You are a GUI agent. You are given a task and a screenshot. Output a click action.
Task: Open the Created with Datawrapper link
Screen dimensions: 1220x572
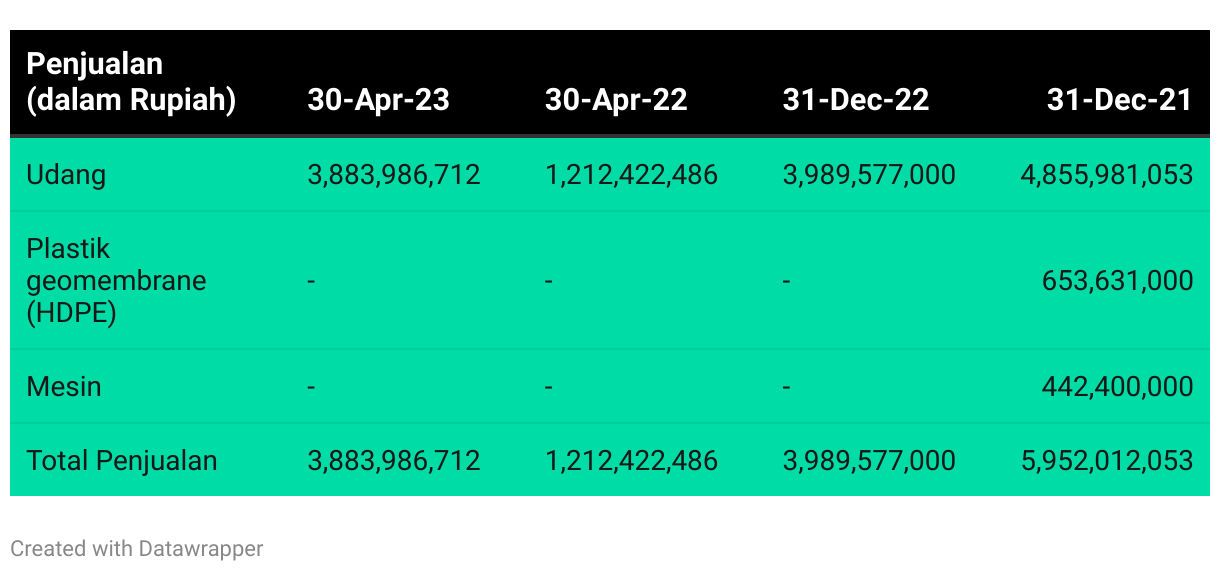pyautogui.click(x=137, y=548)
